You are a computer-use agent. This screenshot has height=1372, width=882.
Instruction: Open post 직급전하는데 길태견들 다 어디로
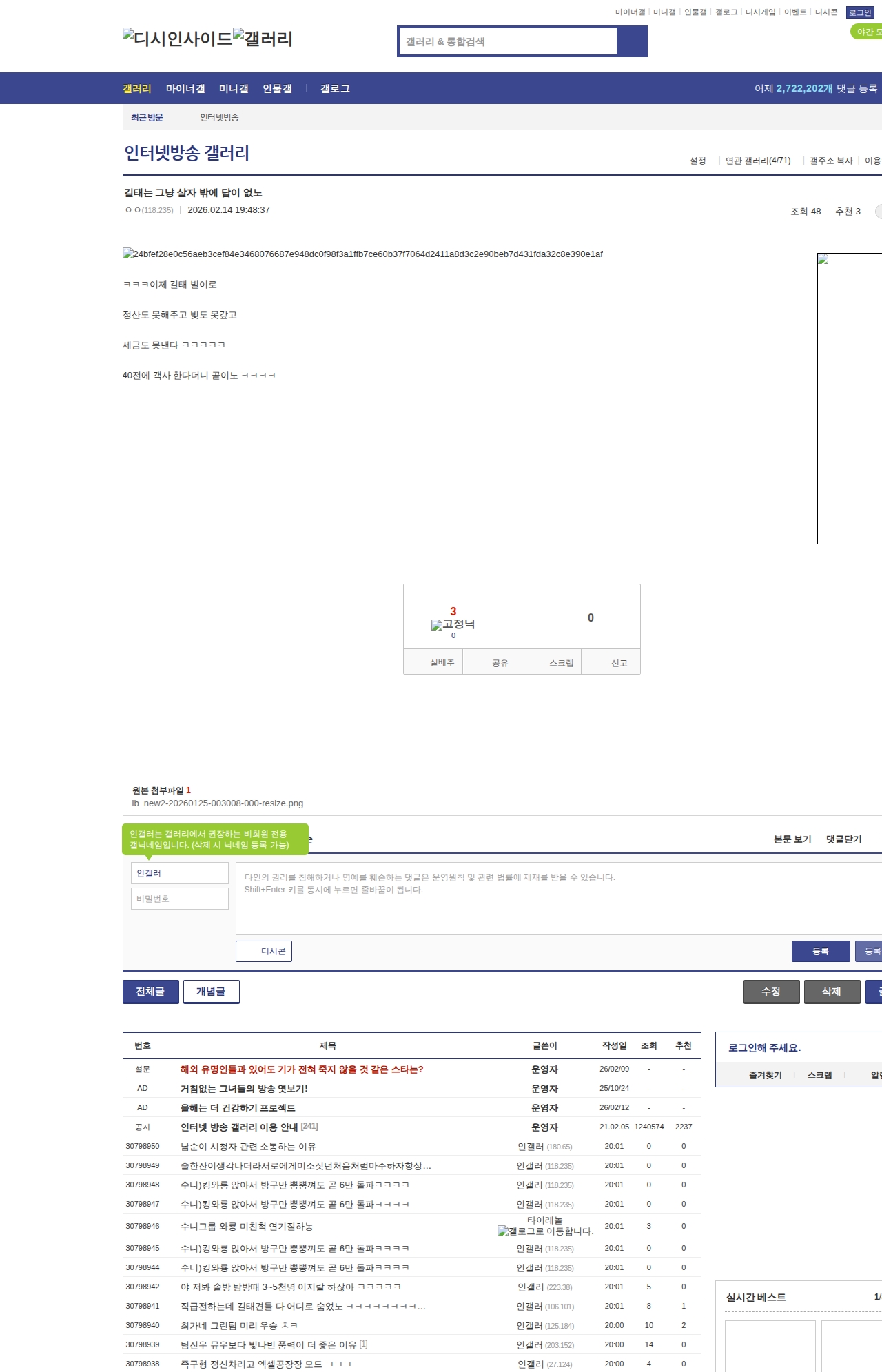pyautogui.click(x=303, y=1307)
